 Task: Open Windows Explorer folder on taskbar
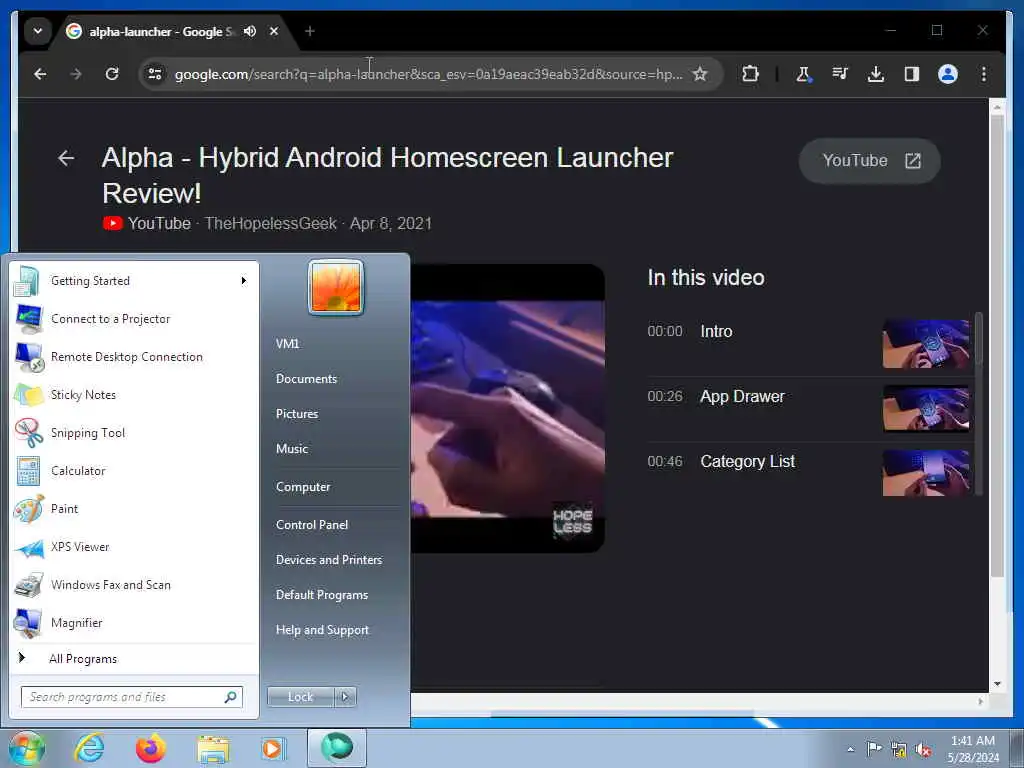click(213, 748)
